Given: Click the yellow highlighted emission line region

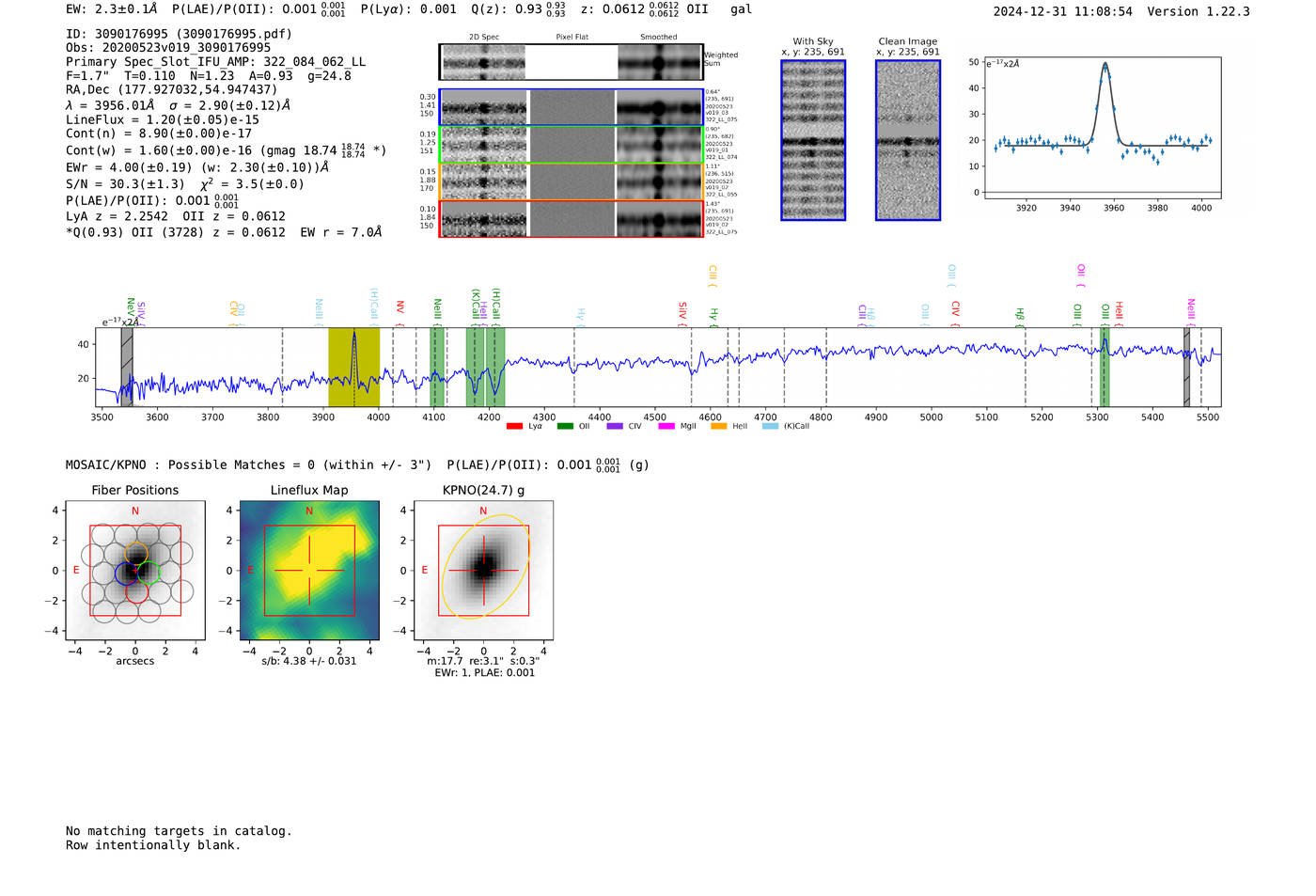Looking at the screenshot, I should tap(353, 367).
